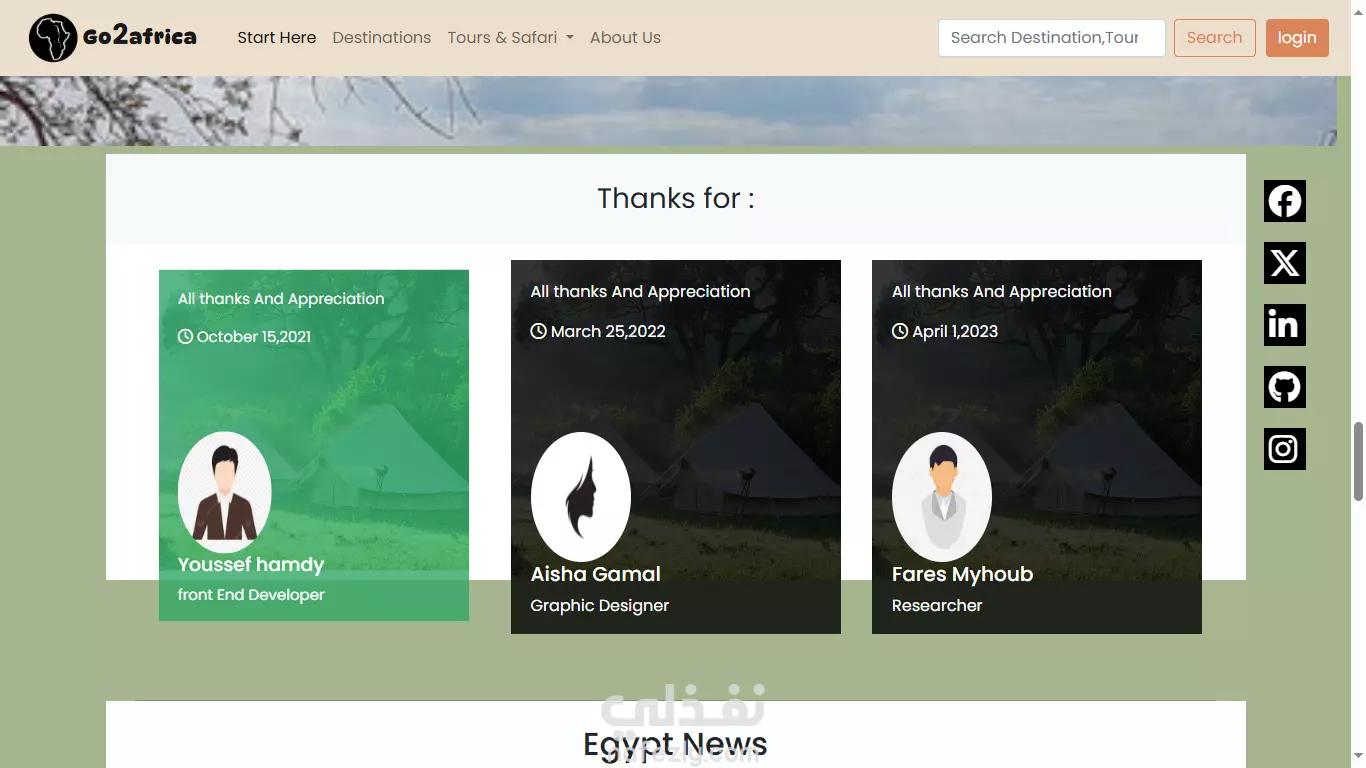The image size is (1366, 768).
Task: Select Aisha Gamal's avatar picture
Action: tap(581, 497)
